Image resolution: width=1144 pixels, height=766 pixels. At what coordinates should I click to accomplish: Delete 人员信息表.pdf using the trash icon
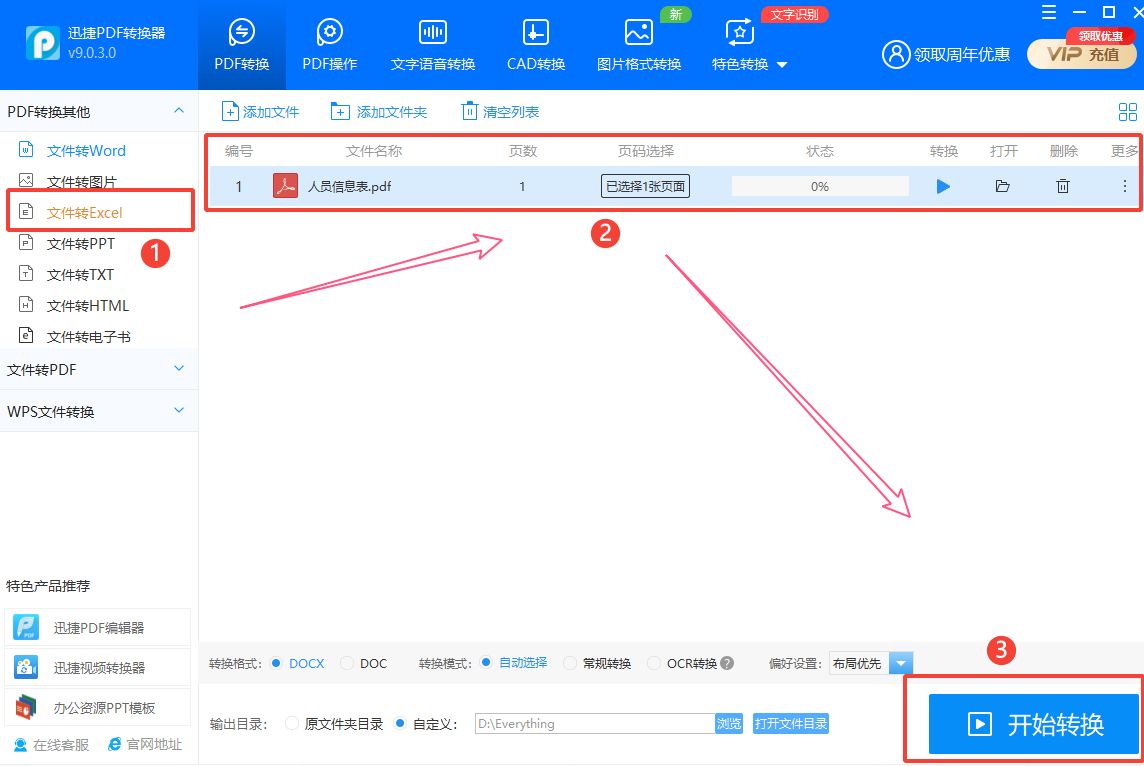(1062, 185)
